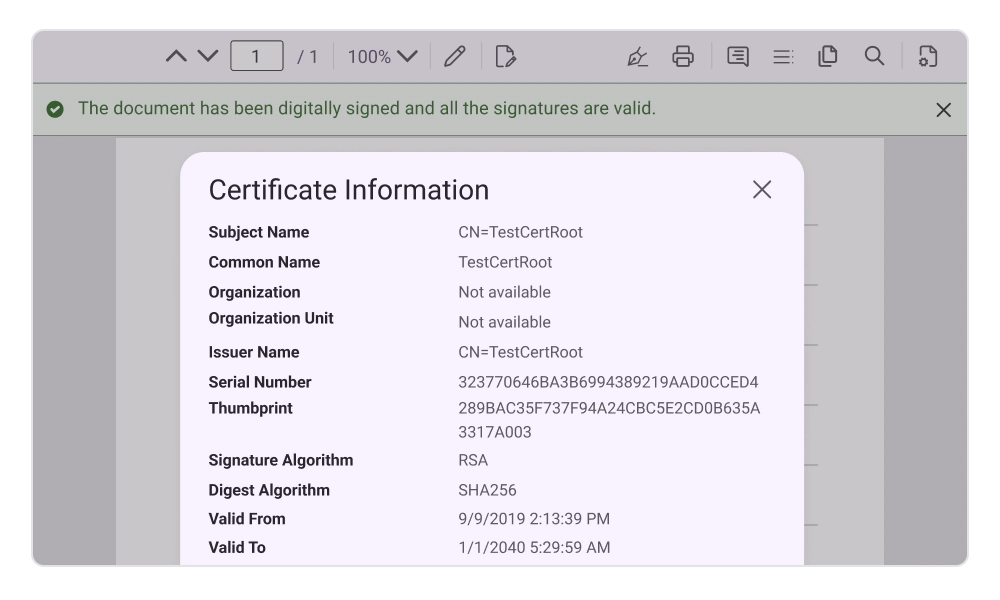Click the Common Name value TestCertRoot
1000x600 pixels.
(x=505, y=262)
